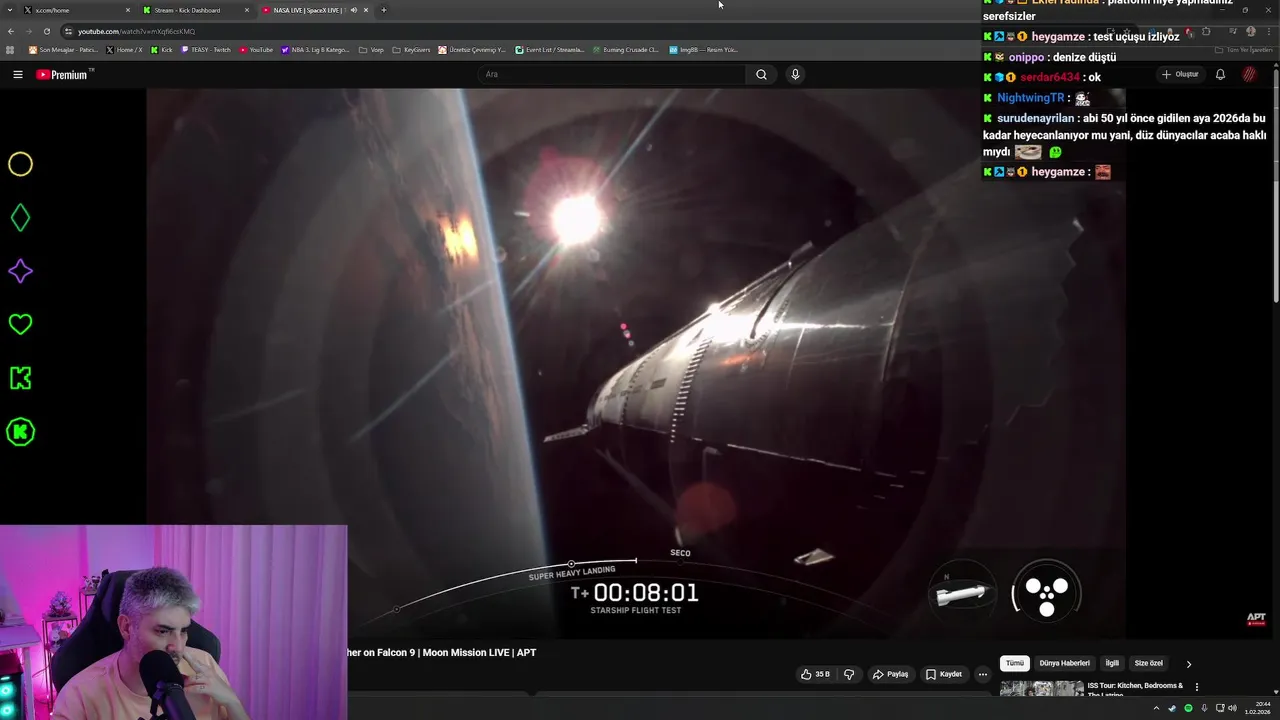The image size is (1280, 720).
Task: Select the 'Dünya Haberleri' filter chip
Action: [x=1064, y=663]
